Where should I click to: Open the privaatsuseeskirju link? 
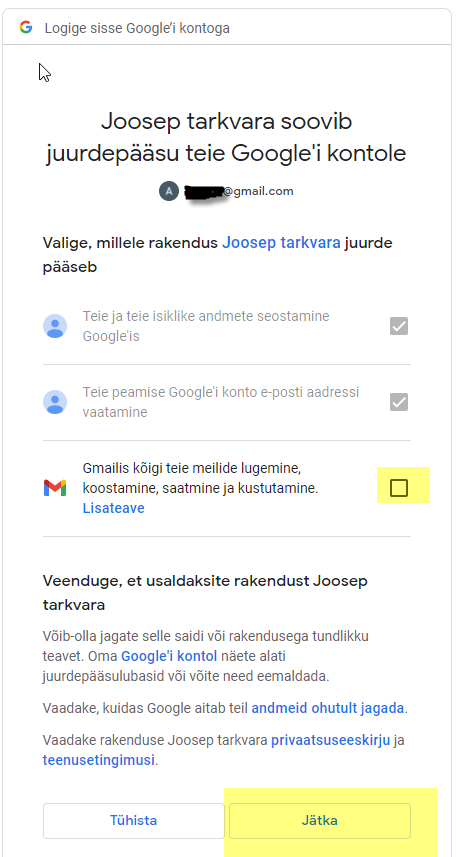[x=331, y=740]
